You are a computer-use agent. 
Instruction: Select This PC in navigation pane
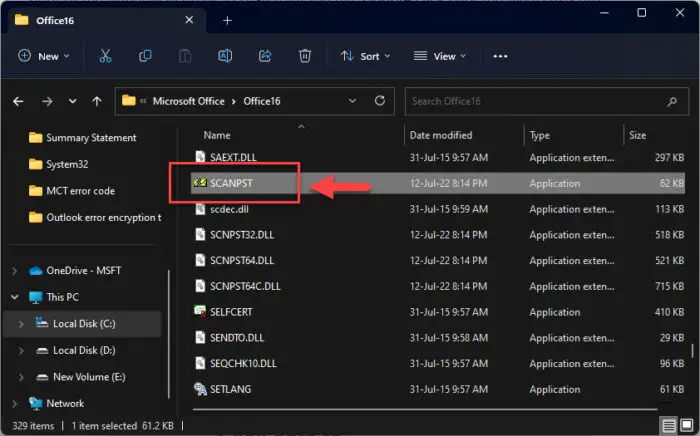(x=62, y=297)
